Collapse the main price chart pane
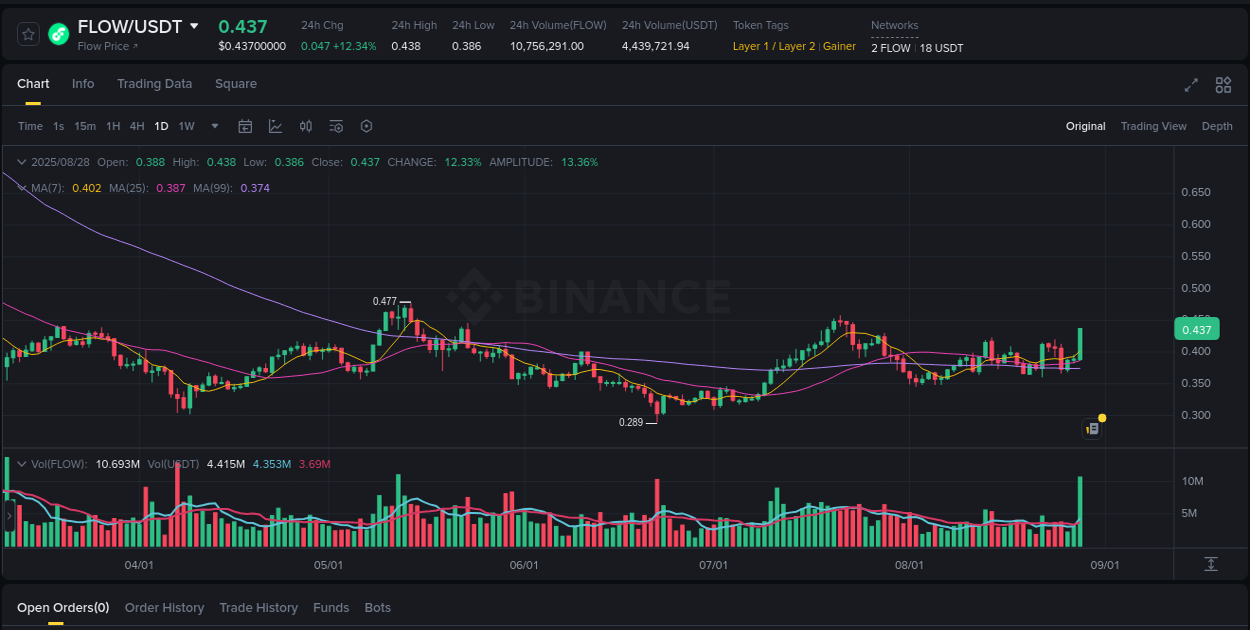The image size is (1250, 630). (x=21, y=161)
